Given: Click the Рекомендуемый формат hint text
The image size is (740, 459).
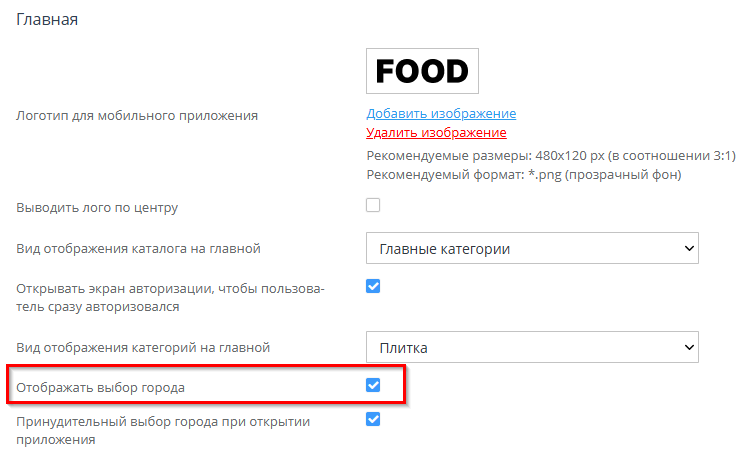Looking at the screenshot, I should [524, 175].
